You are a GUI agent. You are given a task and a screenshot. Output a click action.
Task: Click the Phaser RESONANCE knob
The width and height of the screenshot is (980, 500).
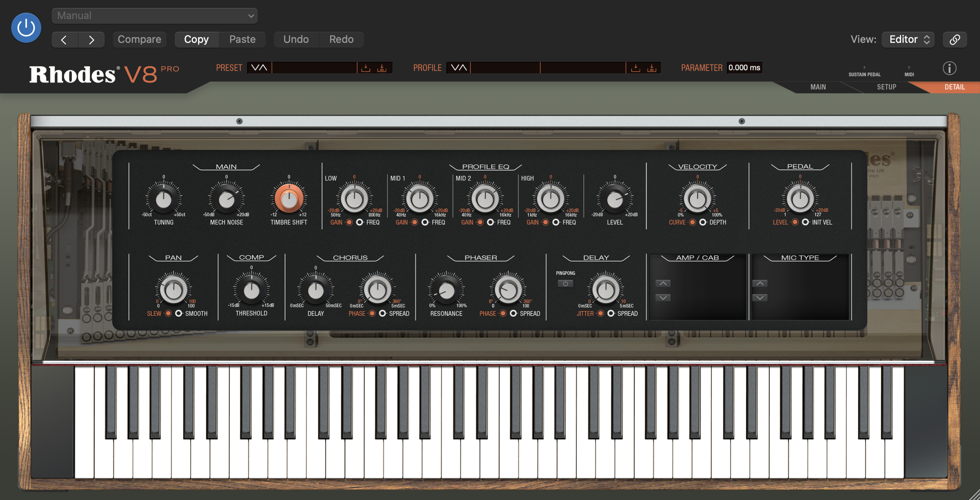click(446, 290)
